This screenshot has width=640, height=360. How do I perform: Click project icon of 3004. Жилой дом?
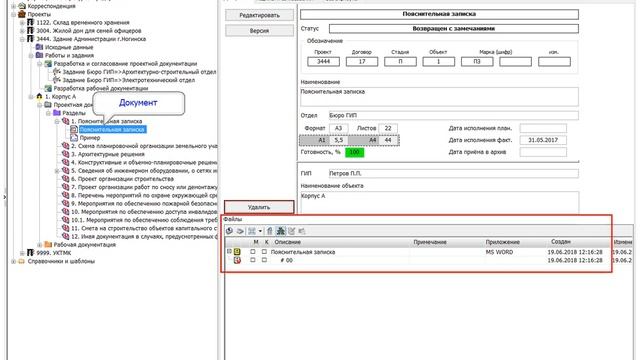coord(31,31)
